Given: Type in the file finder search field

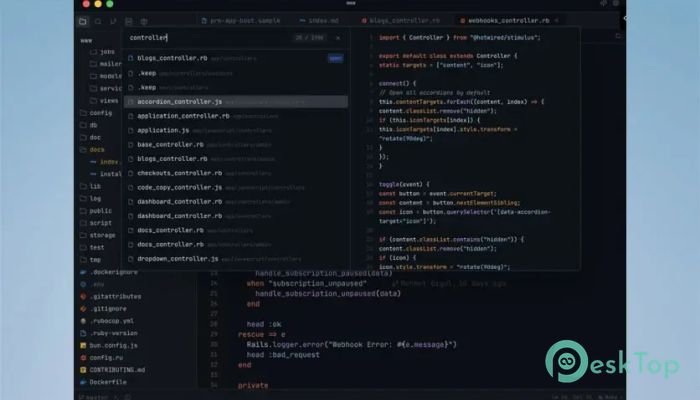Looking at the screenshot, I should pos(210,38).
